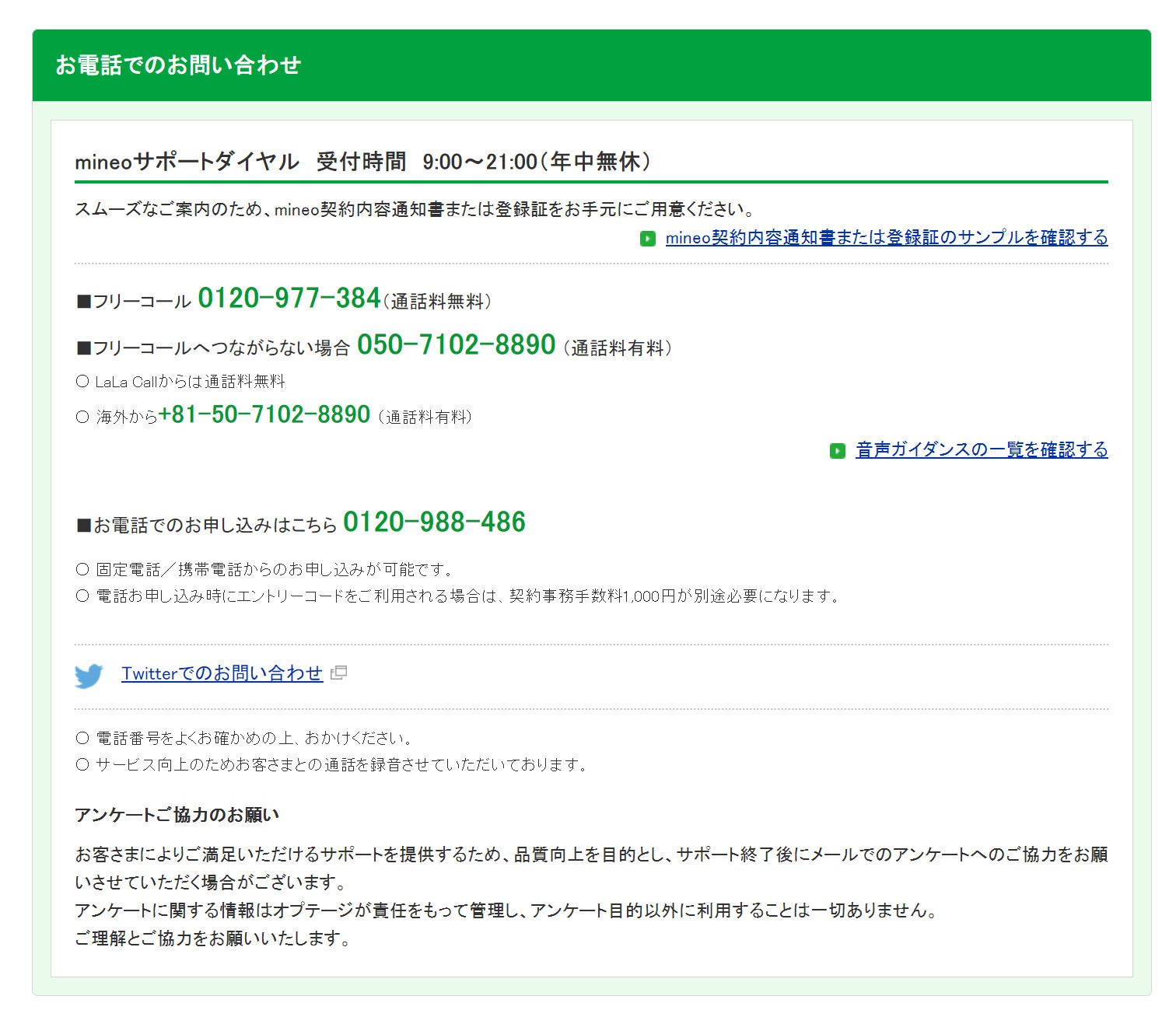The image size is (1176, 1017).
Task: Open the mineo契約内容通知書 sample link
Action: [887, 238]
